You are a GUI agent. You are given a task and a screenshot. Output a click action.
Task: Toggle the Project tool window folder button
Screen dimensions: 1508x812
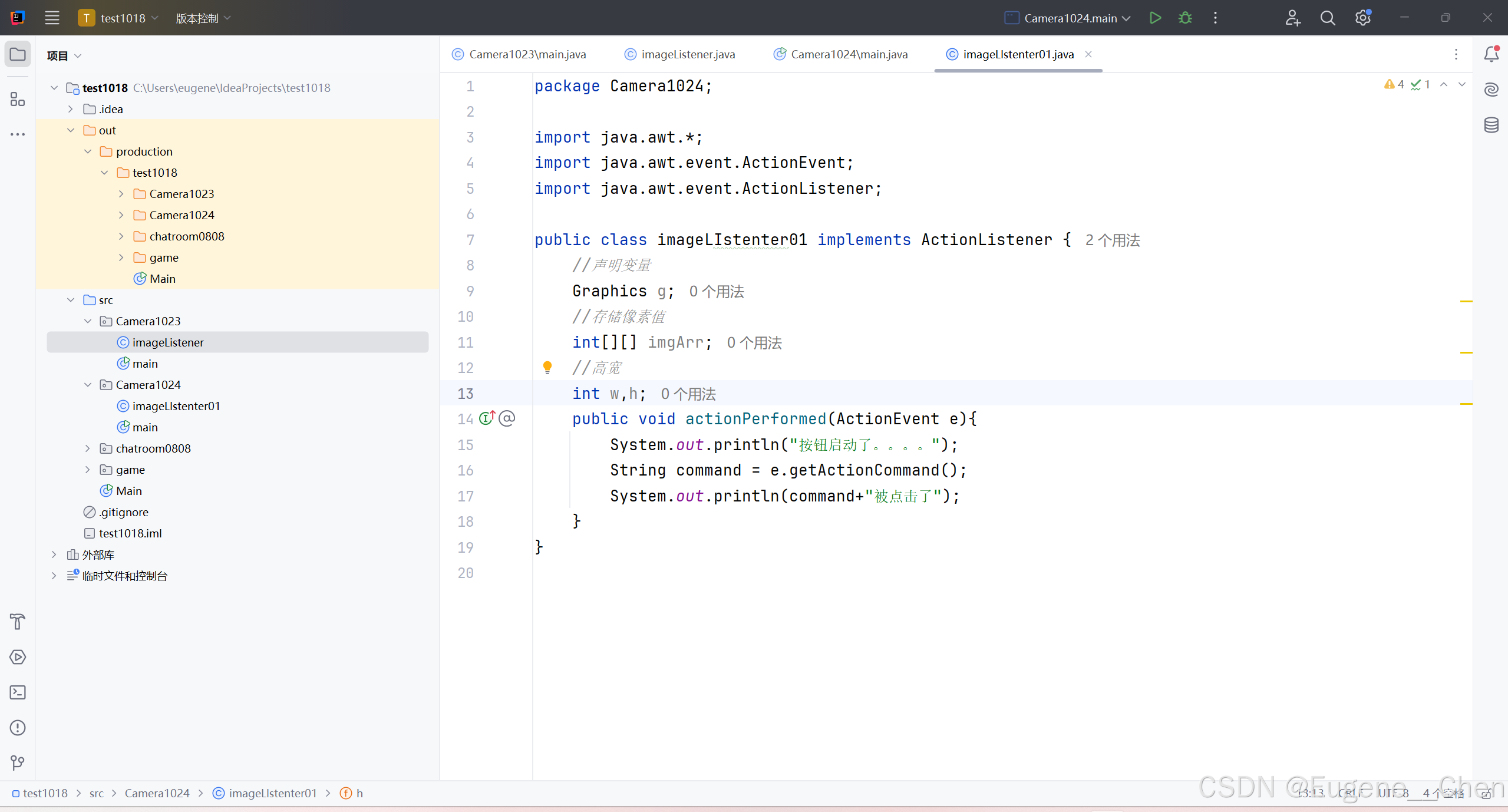18,54
